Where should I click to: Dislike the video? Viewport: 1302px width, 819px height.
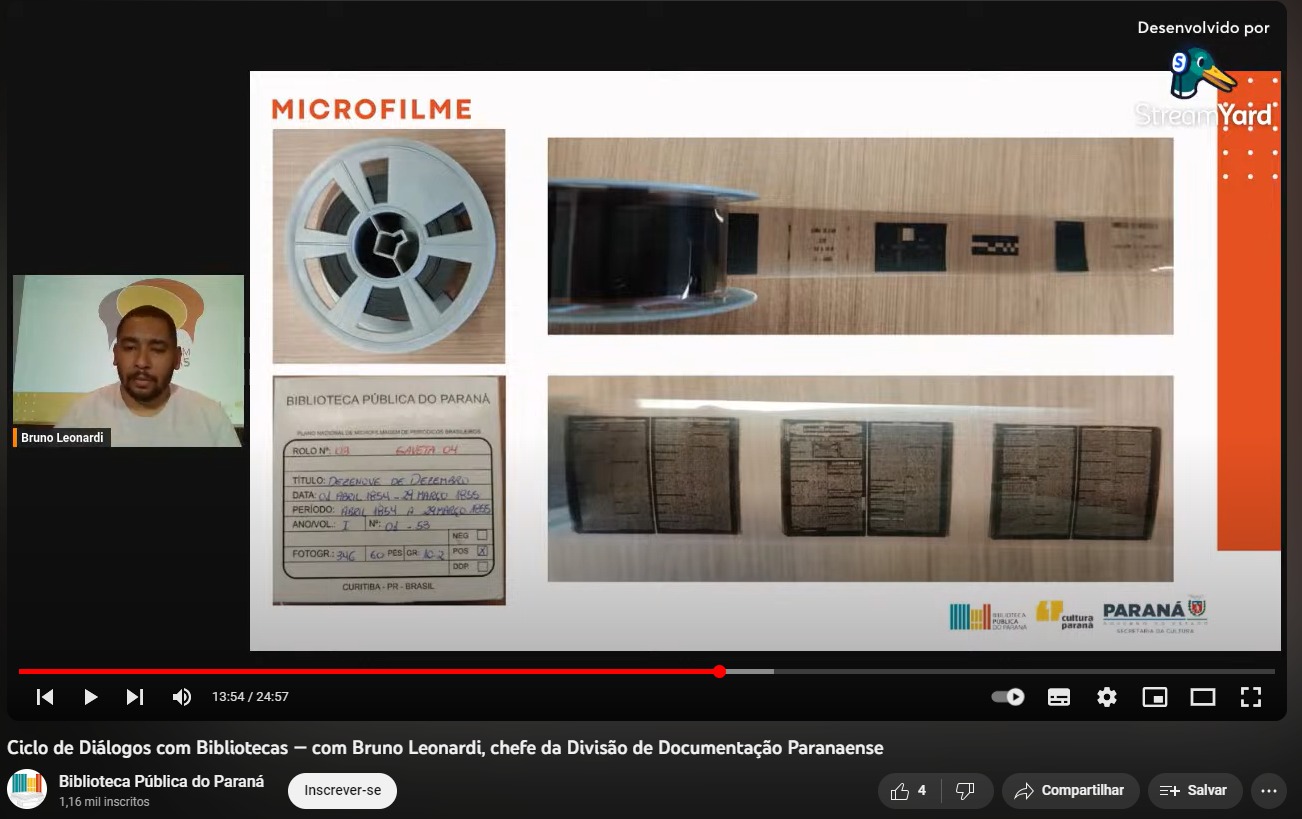point(965,791)
